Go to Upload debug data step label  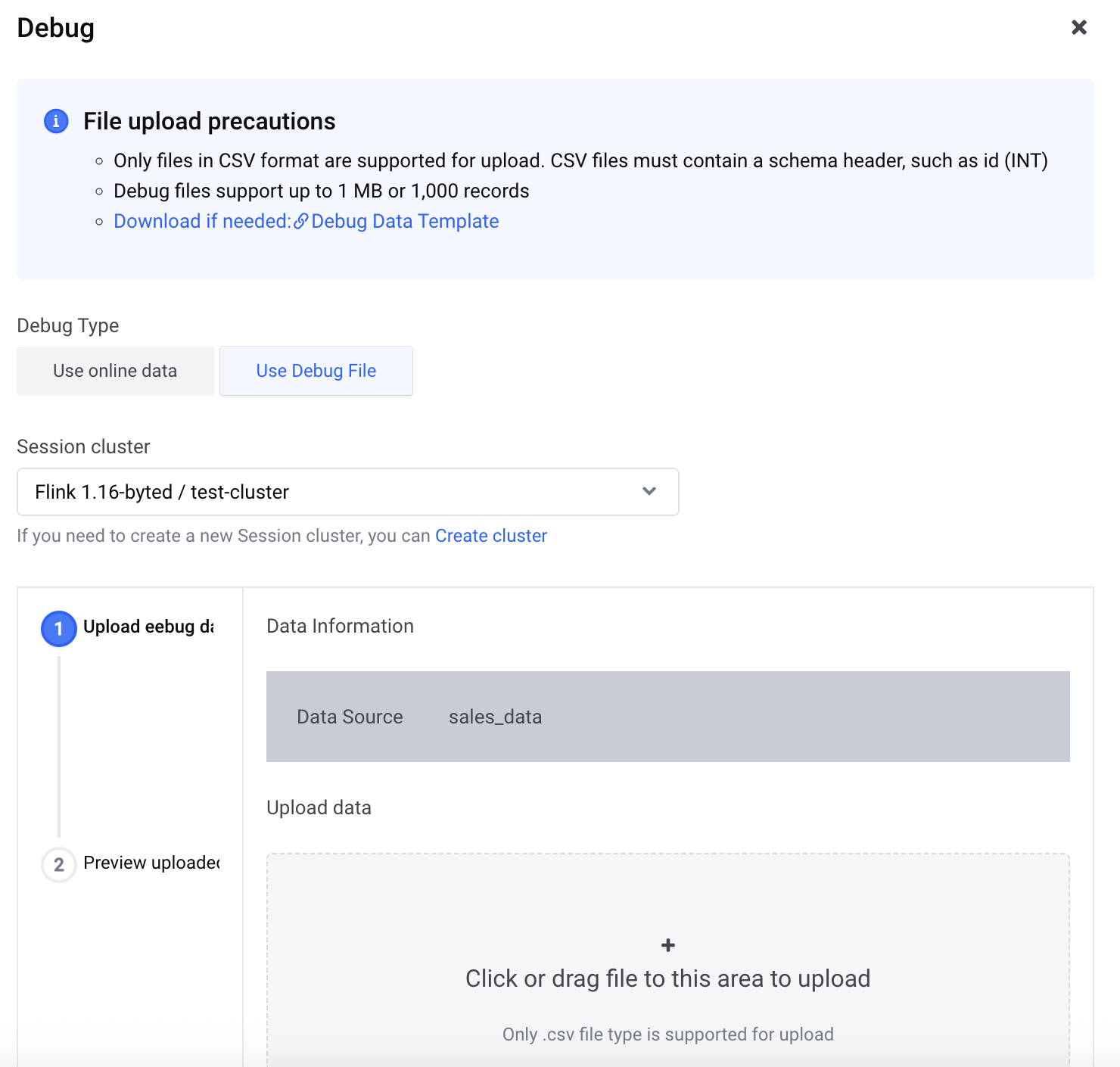(x=148, y=627)
